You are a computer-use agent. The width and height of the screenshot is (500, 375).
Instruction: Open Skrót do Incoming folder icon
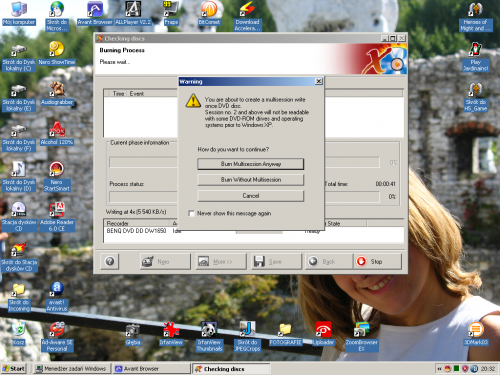tap(19, 297)
